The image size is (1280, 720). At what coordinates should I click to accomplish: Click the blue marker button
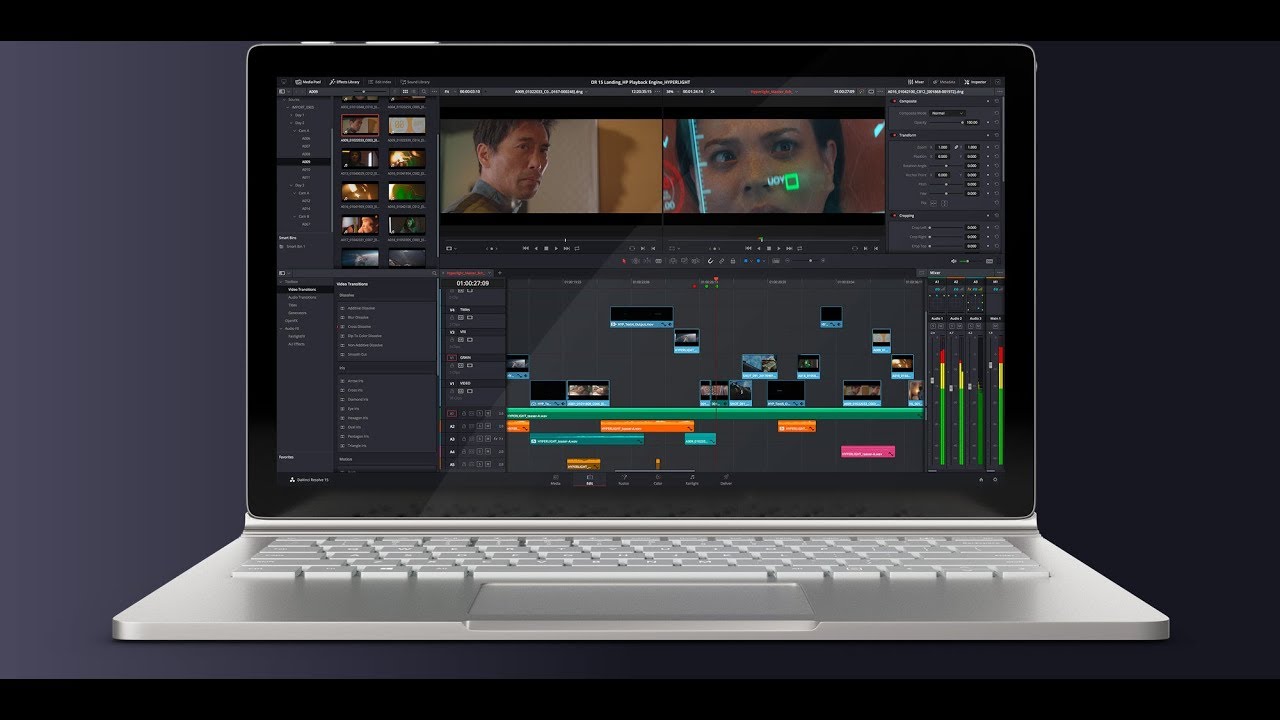pyautogui.click(x=760, y=261)
